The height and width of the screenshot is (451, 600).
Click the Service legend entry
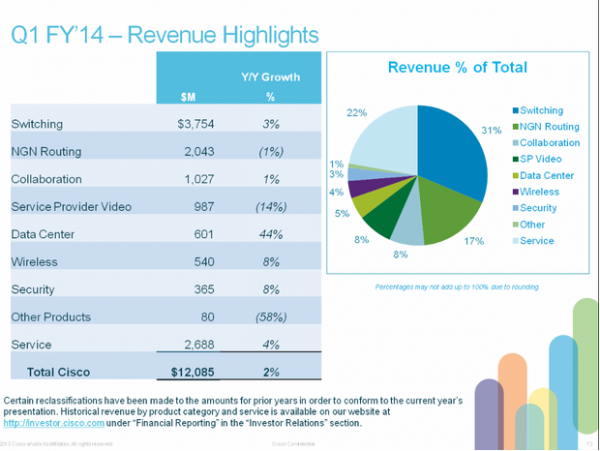tap(533, 241)
